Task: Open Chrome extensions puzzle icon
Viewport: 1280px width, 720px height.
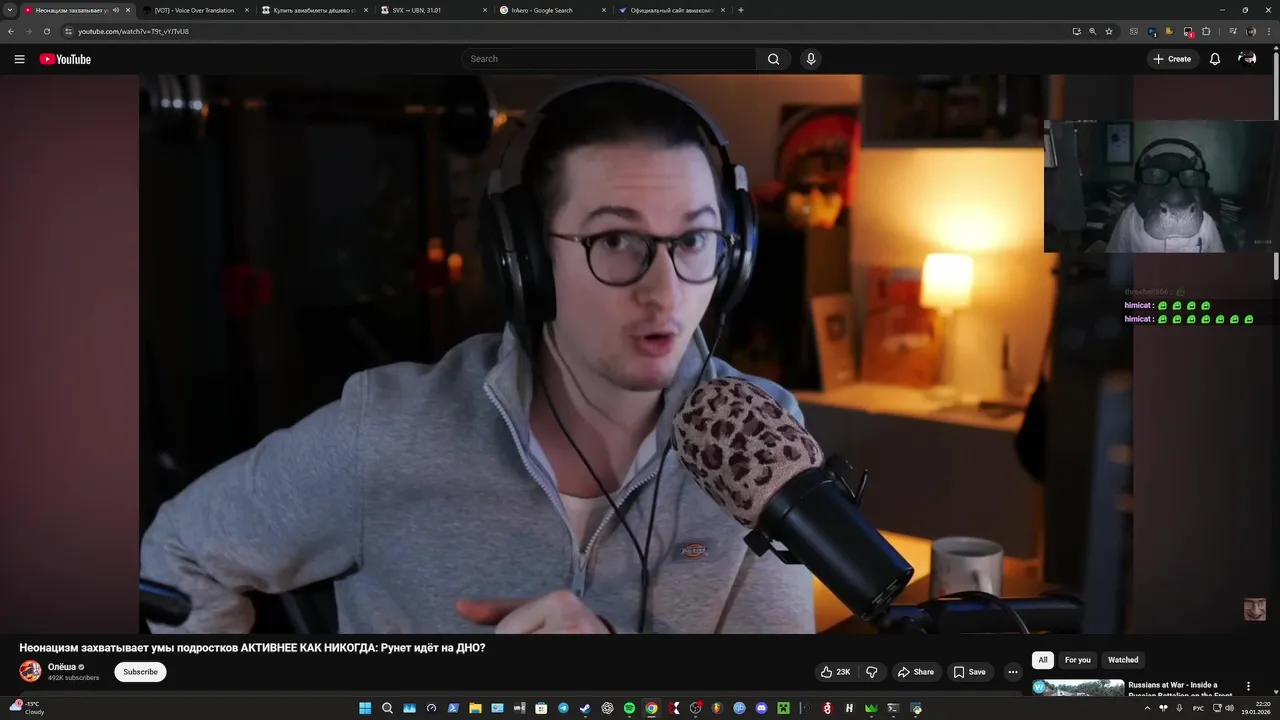Action: pos(1206,31)
